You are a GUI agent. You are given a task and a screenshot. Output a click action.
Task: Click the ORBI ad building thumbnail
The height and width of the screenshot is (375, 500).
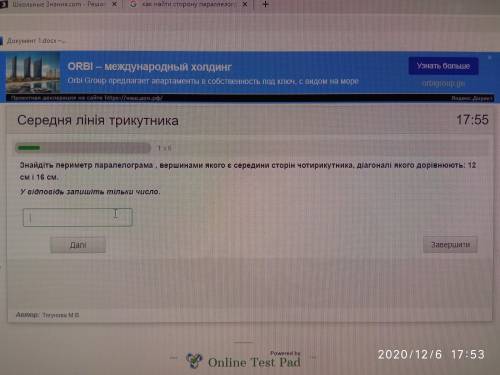click(x=33, y=73)
